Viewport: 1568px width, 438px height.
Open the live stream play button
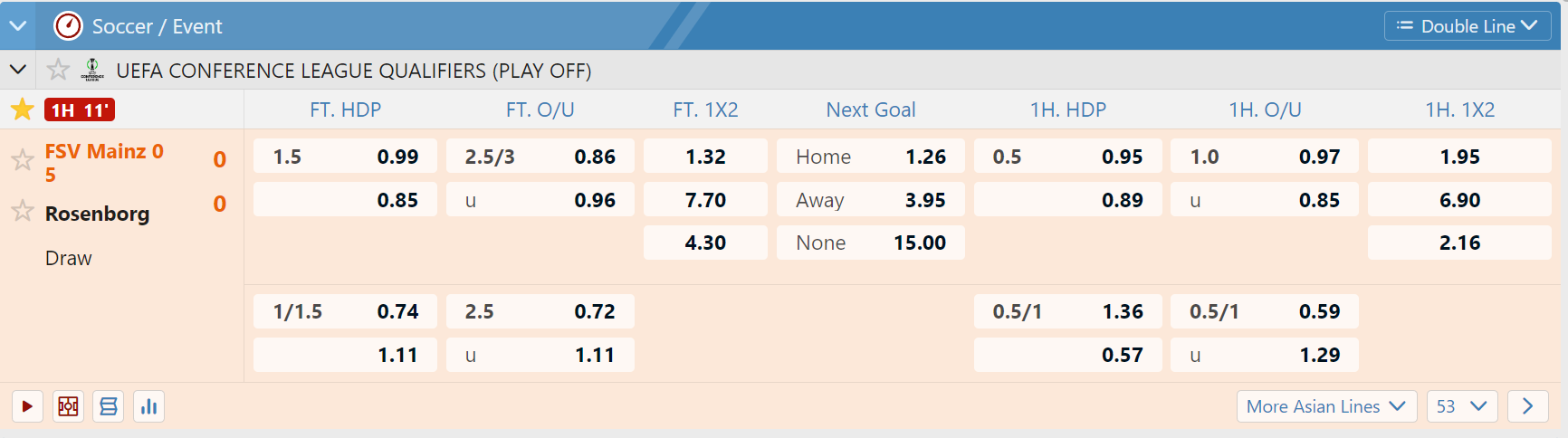[27, 406]
